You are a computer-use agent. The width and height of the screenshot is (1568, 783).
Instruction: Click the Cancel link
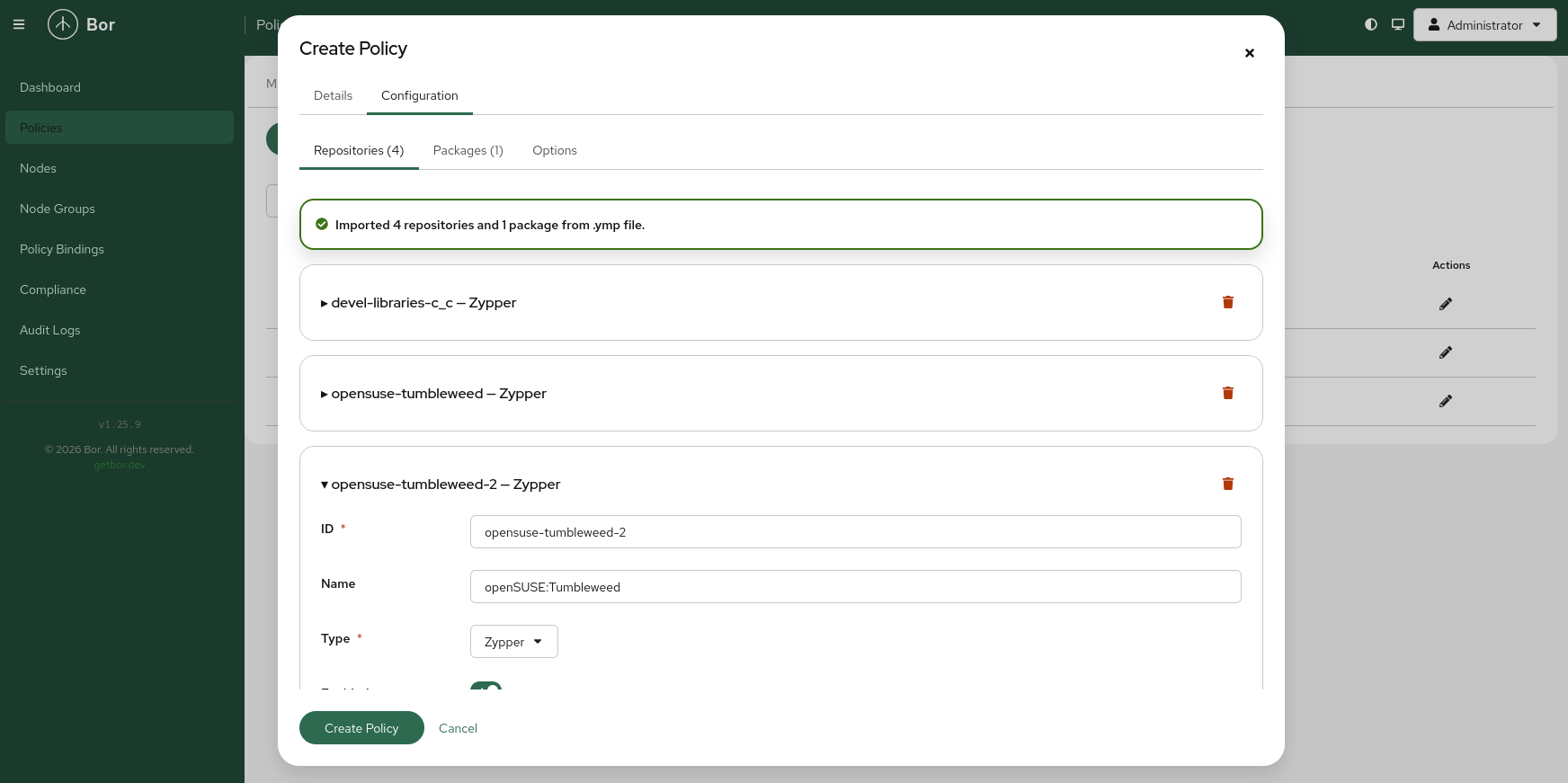pyautogui.click(x=458, y=728)
